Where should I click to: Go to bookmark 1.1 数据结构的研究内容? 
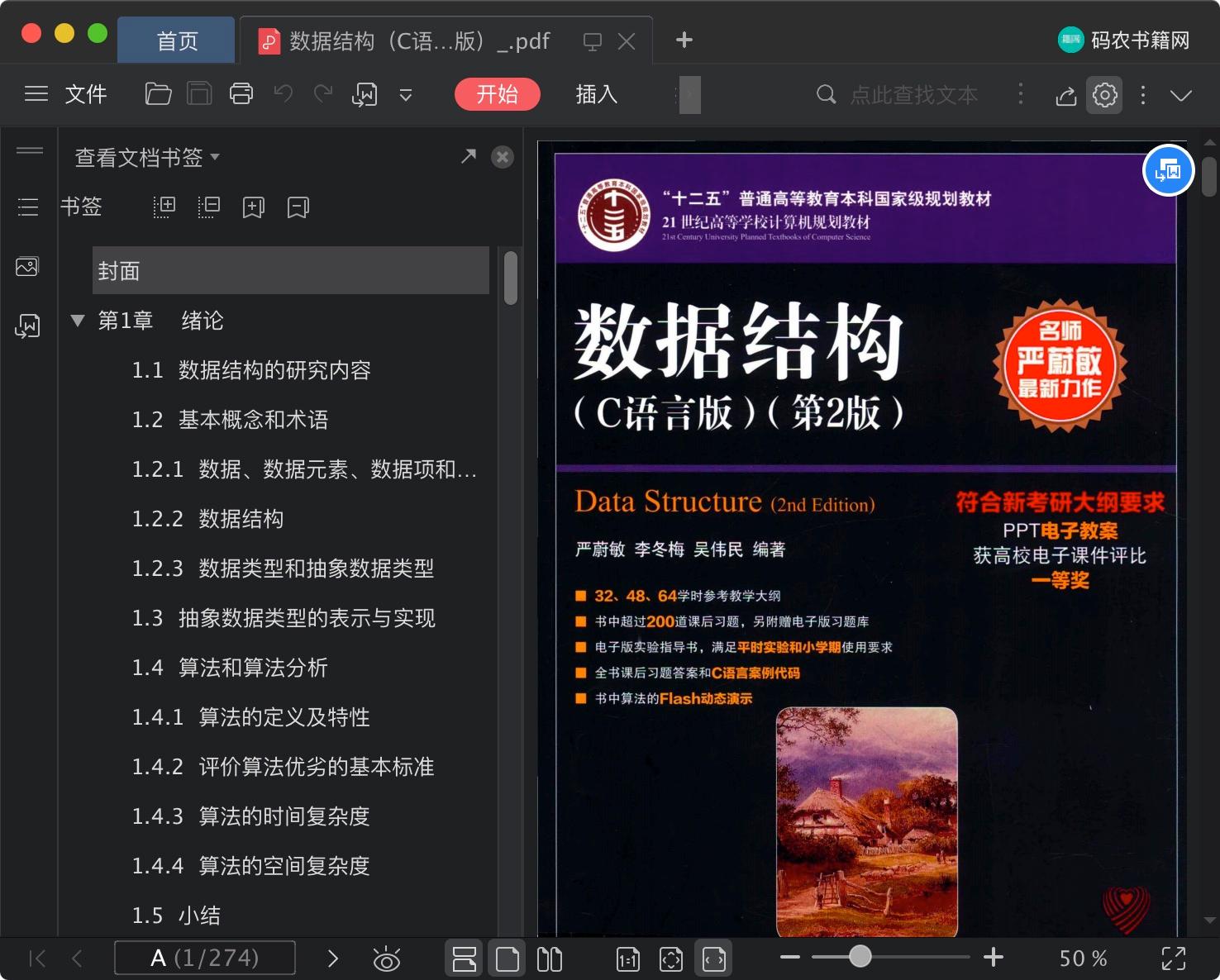(251, 370)
